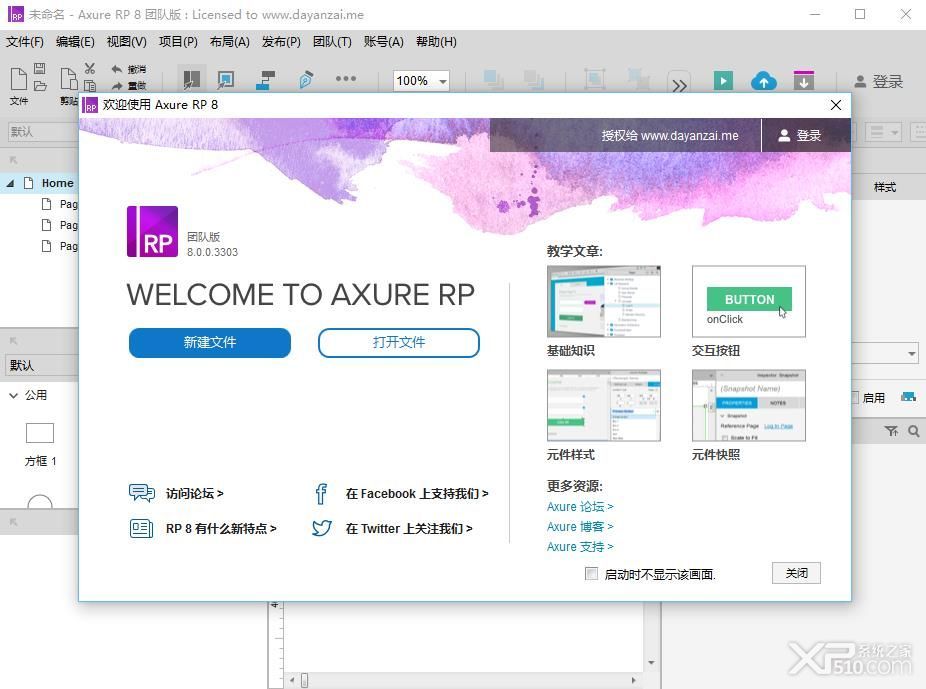Screen dimensions: 926x689
Task: Click the Send to Back icon
Action: 534,80
